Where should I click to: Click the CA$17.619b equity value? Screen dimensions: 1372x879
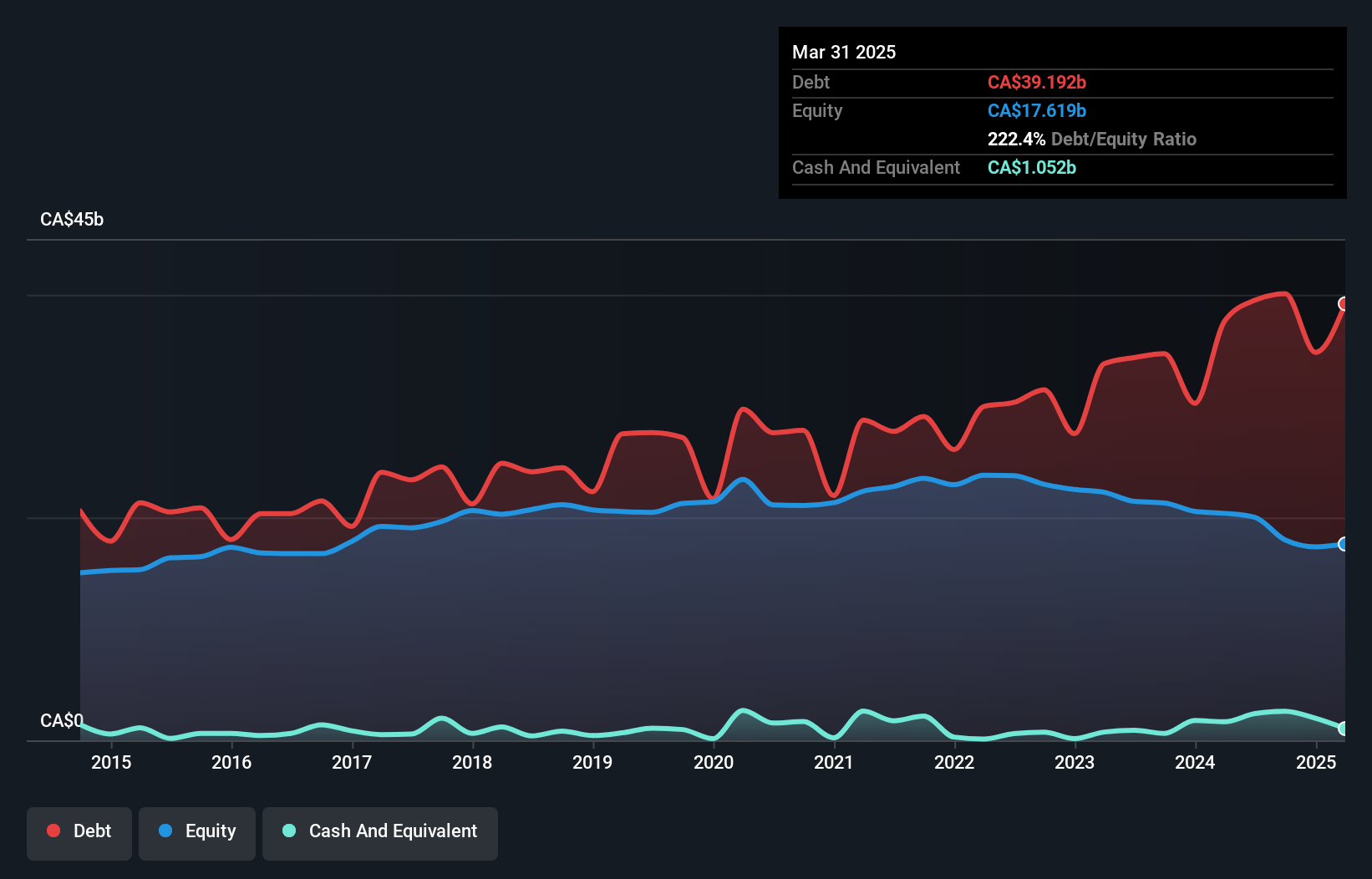click(1037, 110)
